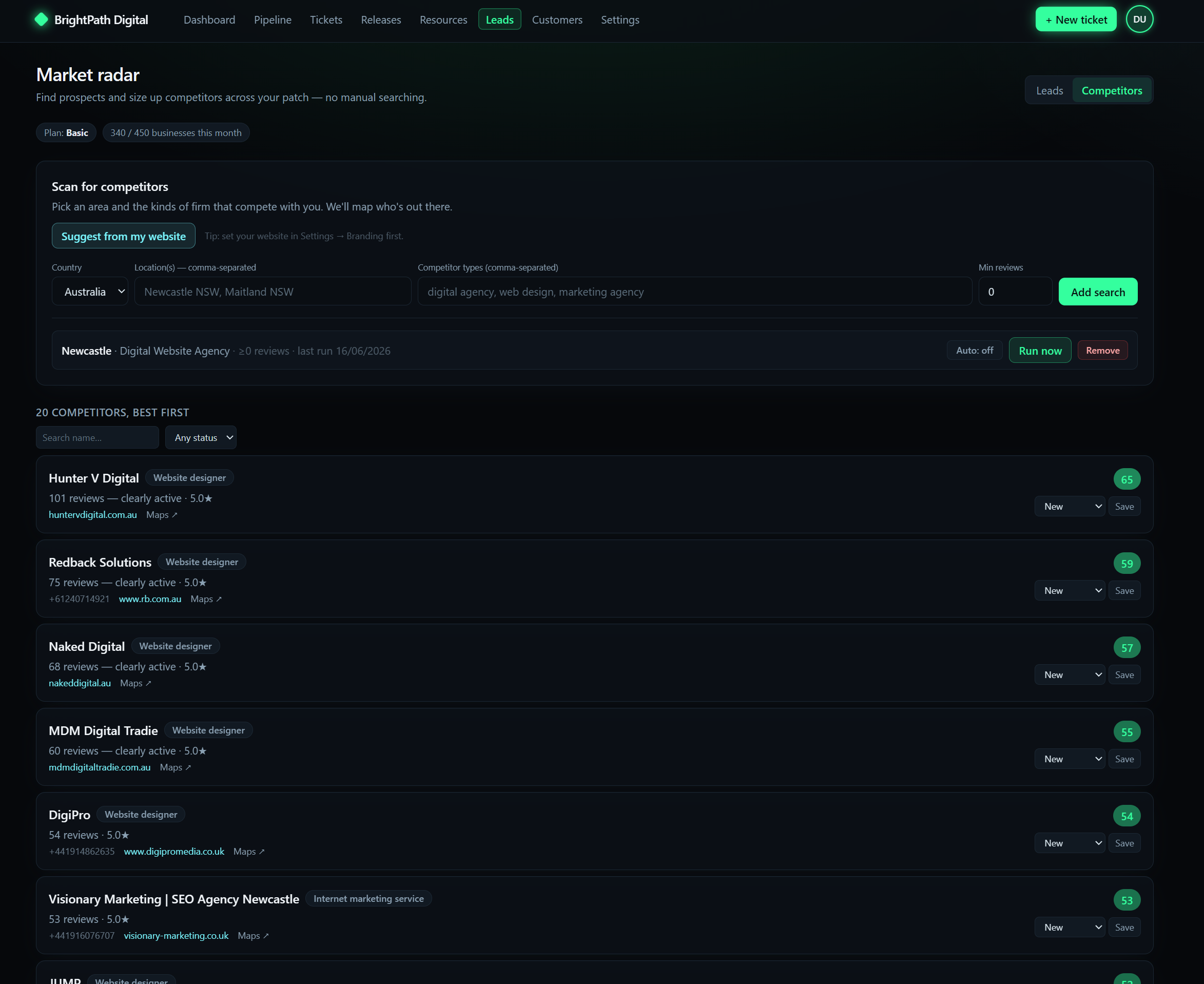Click Suggest from my website

pos(124,236)
